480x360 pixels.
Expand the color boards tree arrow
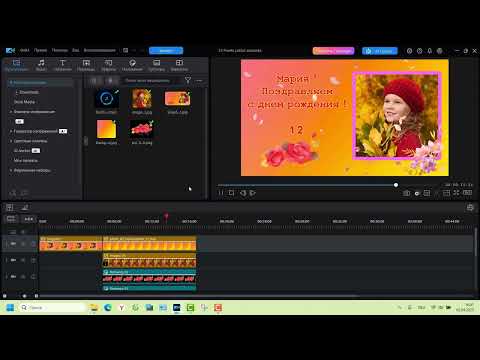click(x=11, y=141)
